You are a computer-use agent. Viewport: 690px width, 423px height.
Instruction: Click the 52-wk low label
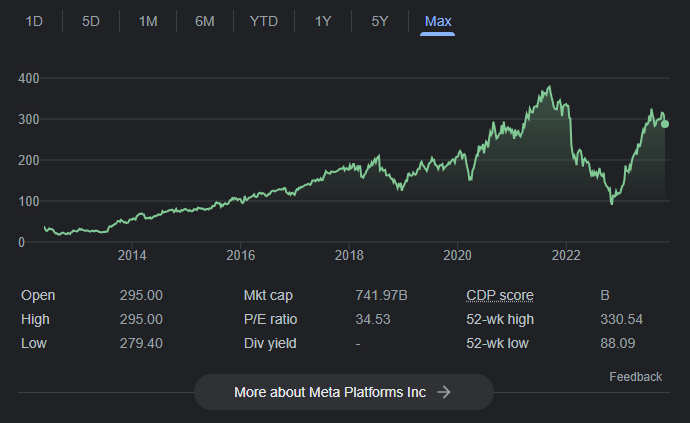497,343
